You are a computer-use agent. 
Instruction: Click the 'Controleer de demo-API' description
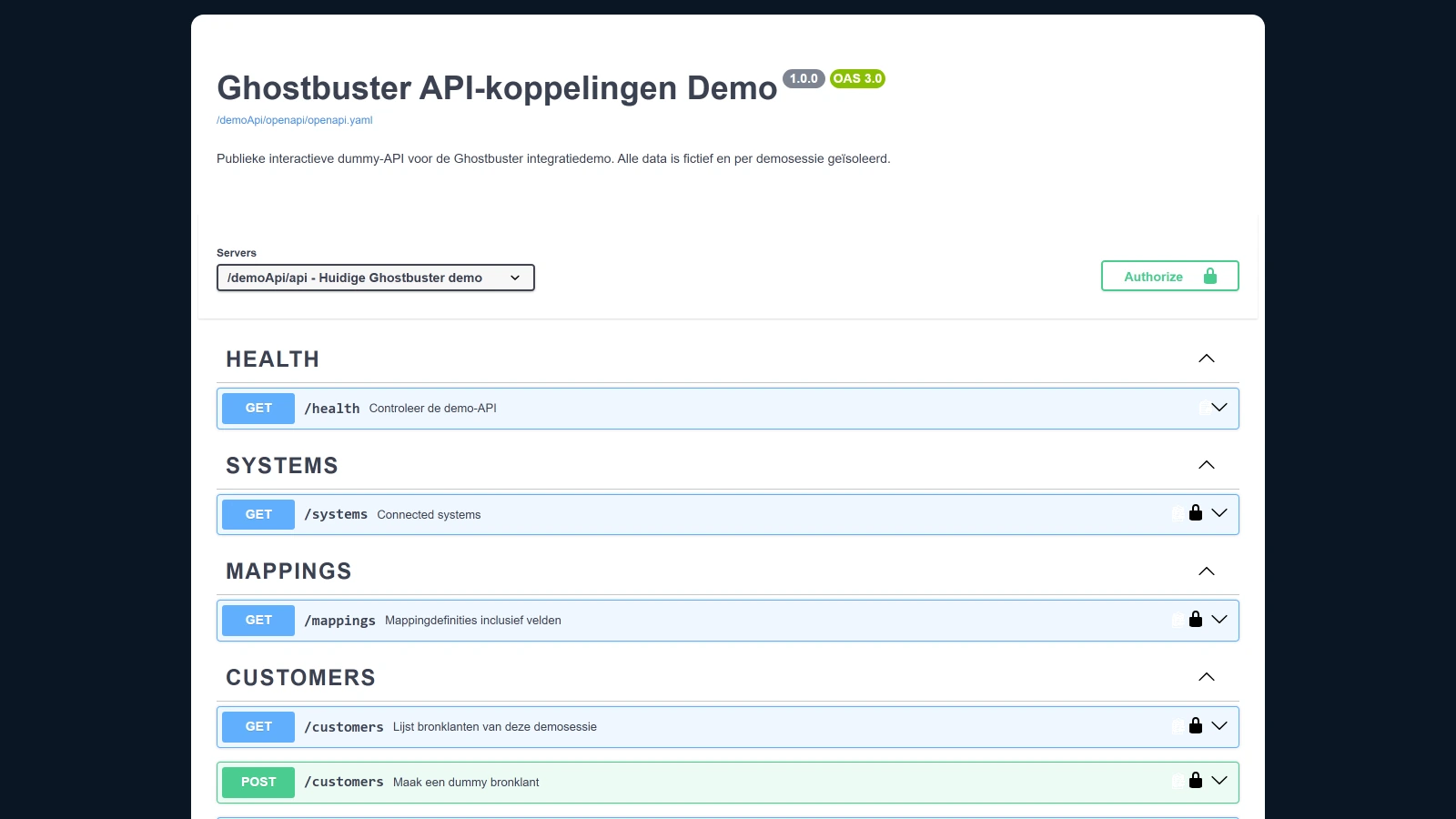click(433, 409)
